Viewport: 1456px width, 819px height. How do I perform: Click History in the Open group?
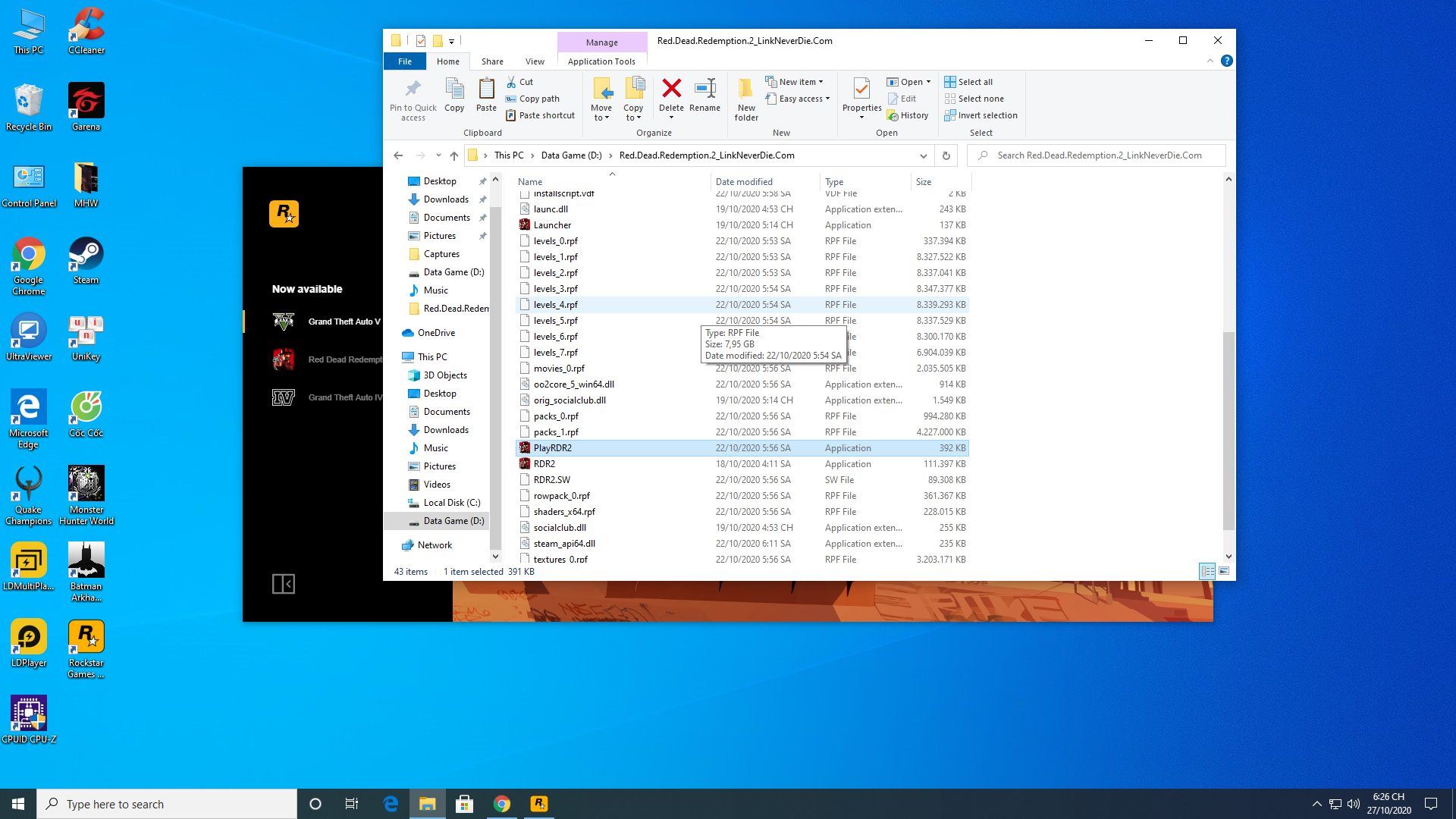click(908, 115)
